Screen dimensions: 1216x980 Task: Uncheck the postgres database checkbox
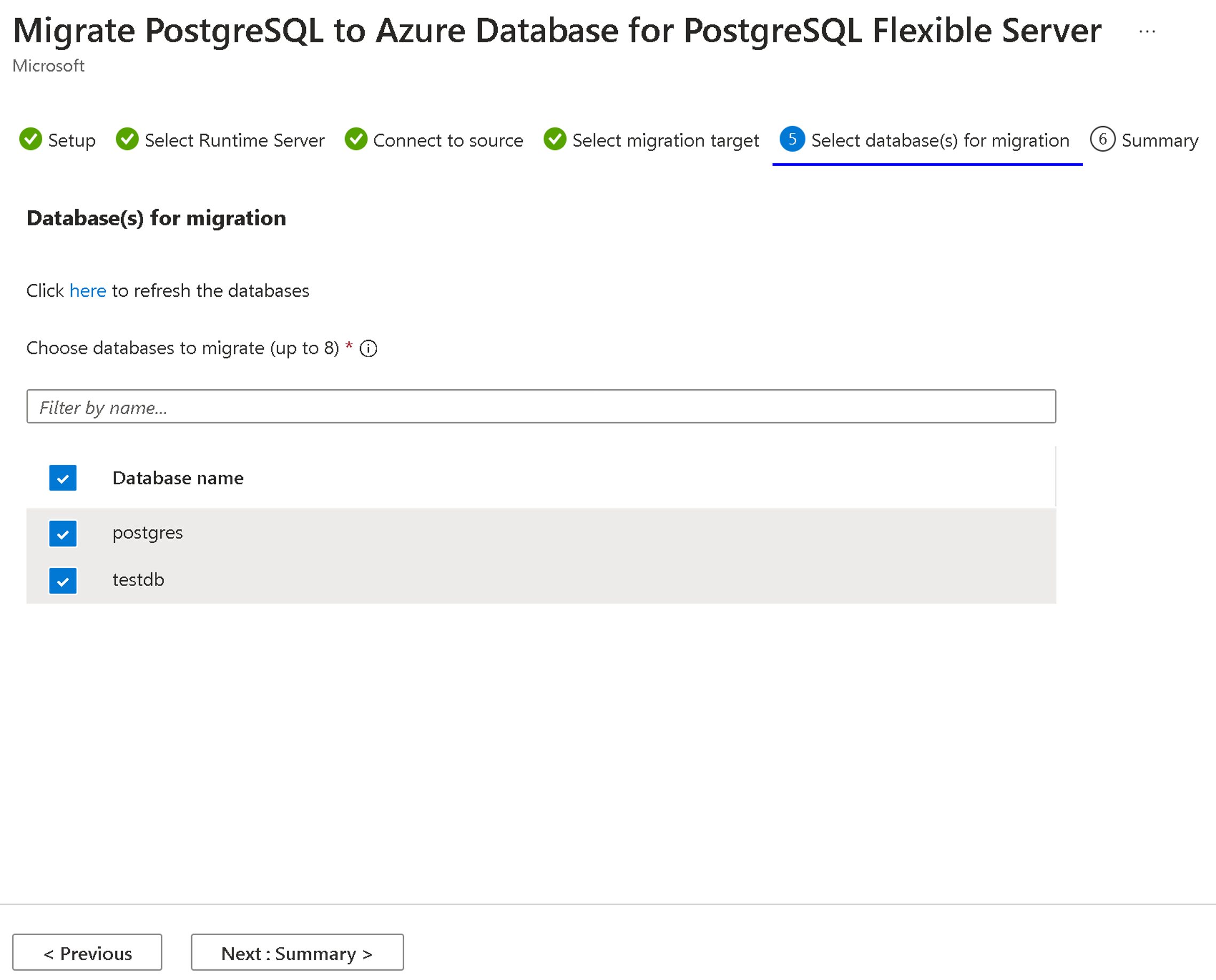coord(63,533)
